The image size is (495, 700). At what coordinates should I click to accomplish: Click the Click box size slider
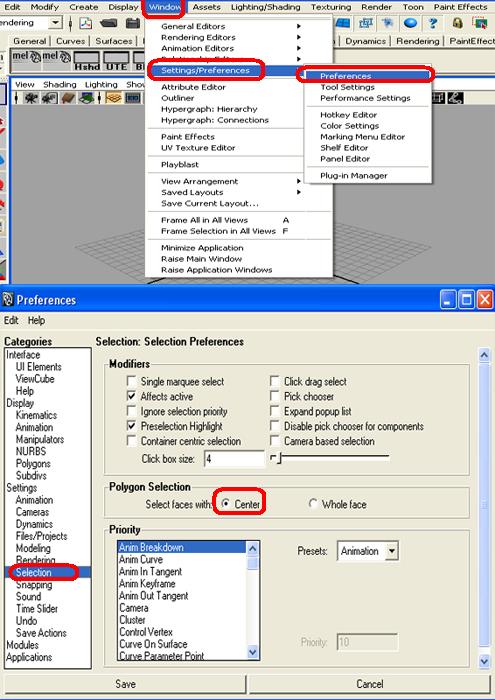pyautogui.click(x=330, y=458)
